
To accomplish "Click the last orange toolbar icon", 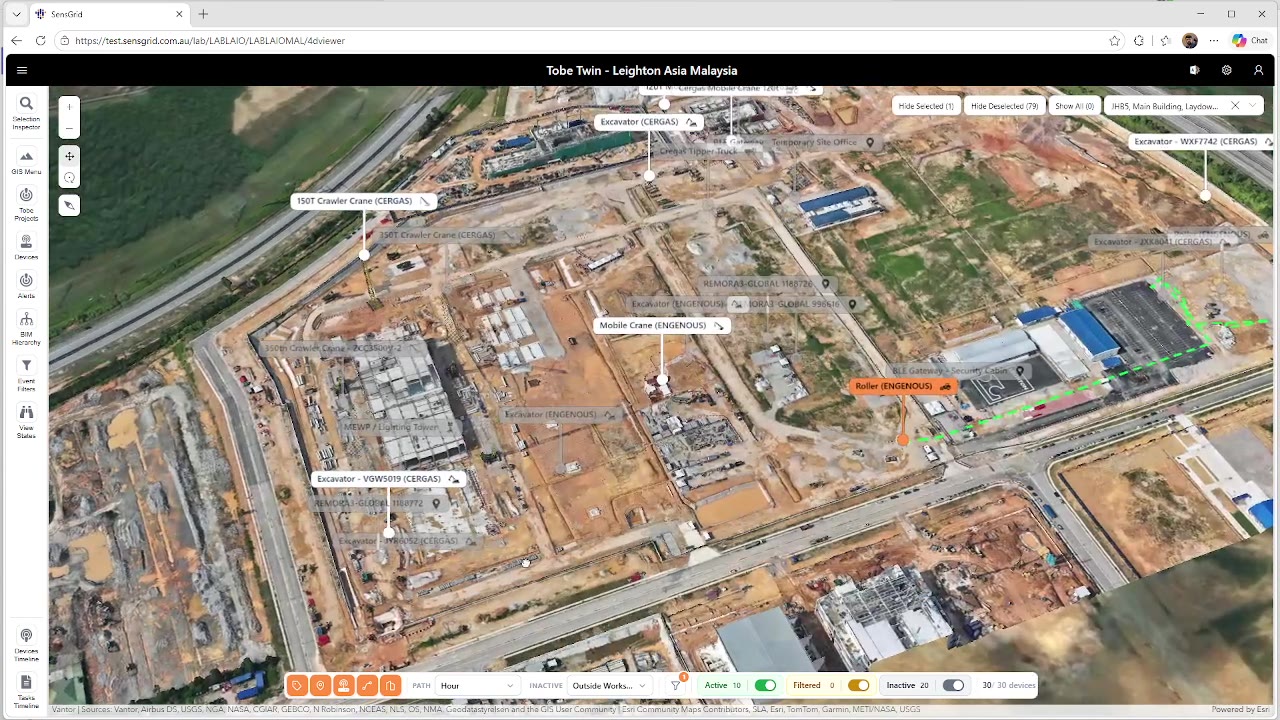I will [x=391, y=685].
